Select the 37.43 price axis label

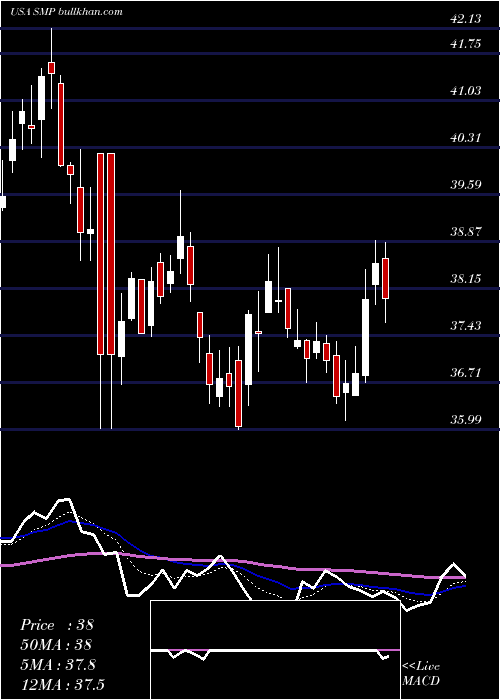click(466, 325)
